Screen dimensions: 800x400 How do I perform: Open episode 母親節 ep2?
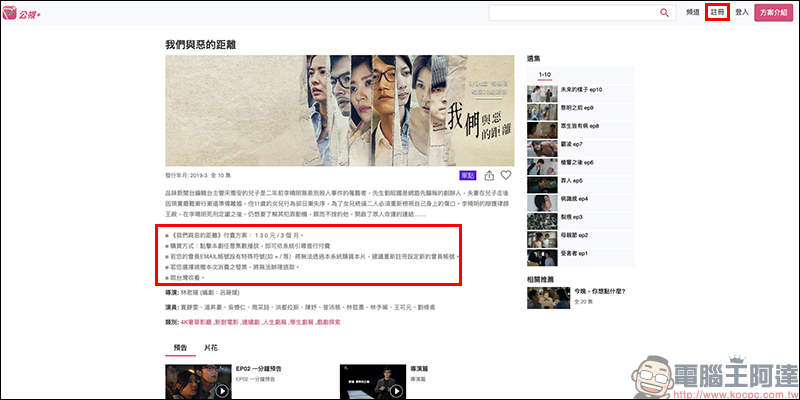coord(581,240)
